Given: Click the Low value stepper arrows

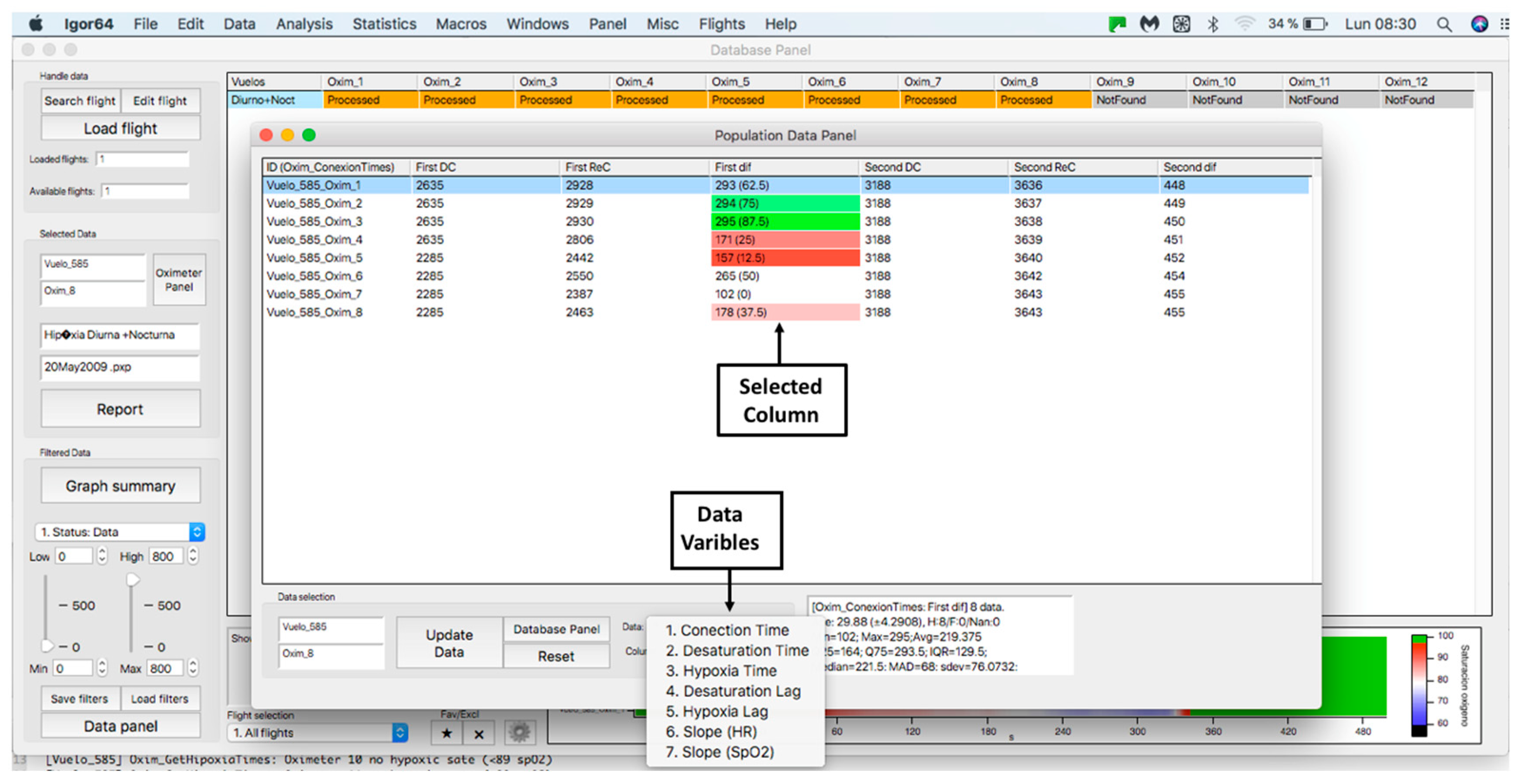Looking at the screenshot, I should [x=102, y=556].
